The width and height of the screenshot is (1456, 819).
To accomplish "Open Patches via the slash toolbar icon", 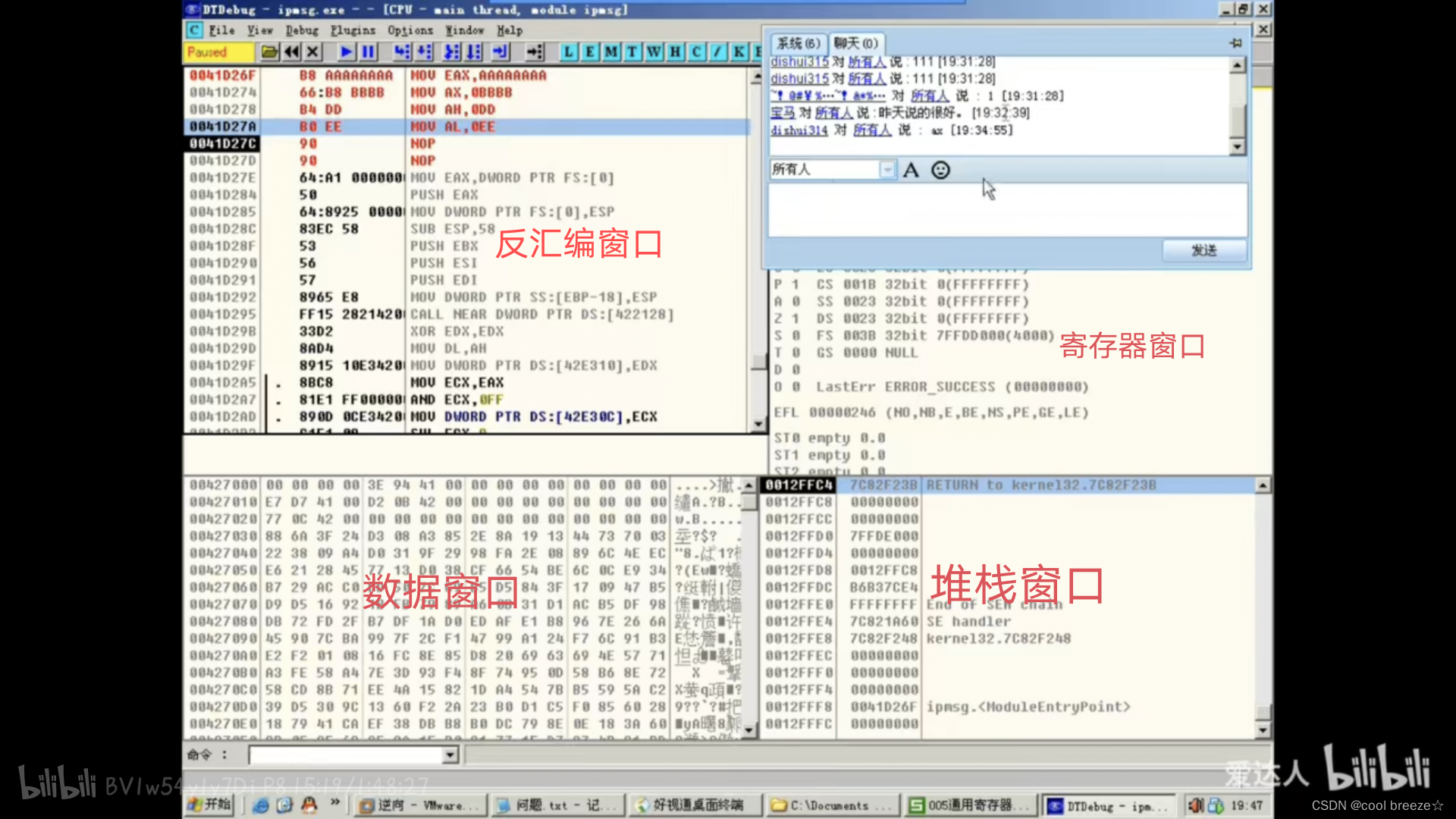I will click(x=717, y=52).
